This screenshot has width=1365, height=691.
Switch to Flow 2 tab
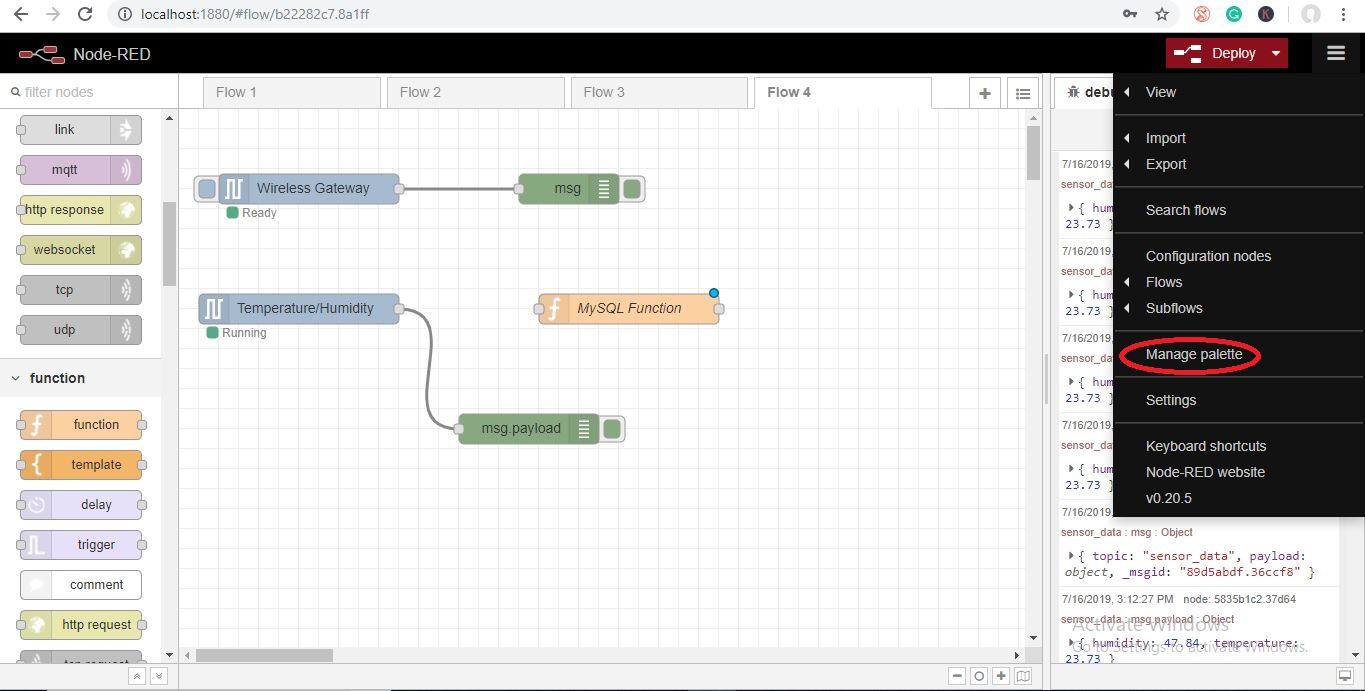pos(475,92)
